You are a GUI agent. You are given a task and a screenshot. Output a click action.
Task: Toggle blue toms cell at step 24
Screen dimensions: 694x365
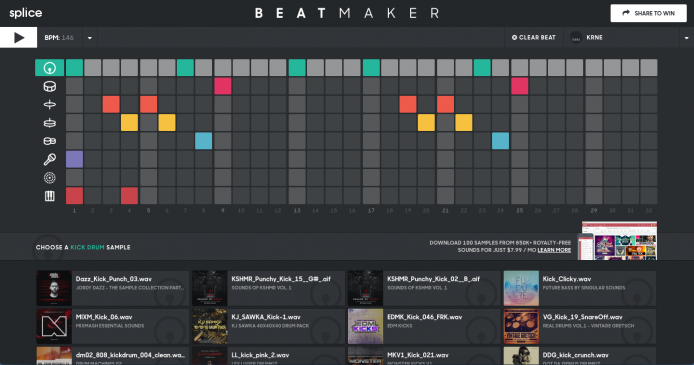pos(501,141)
